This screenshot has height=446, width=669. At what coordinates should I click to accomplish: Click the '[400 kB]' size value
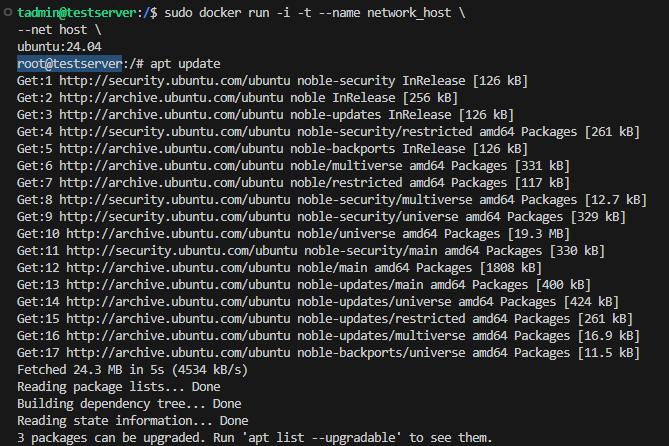coord(563,285)
